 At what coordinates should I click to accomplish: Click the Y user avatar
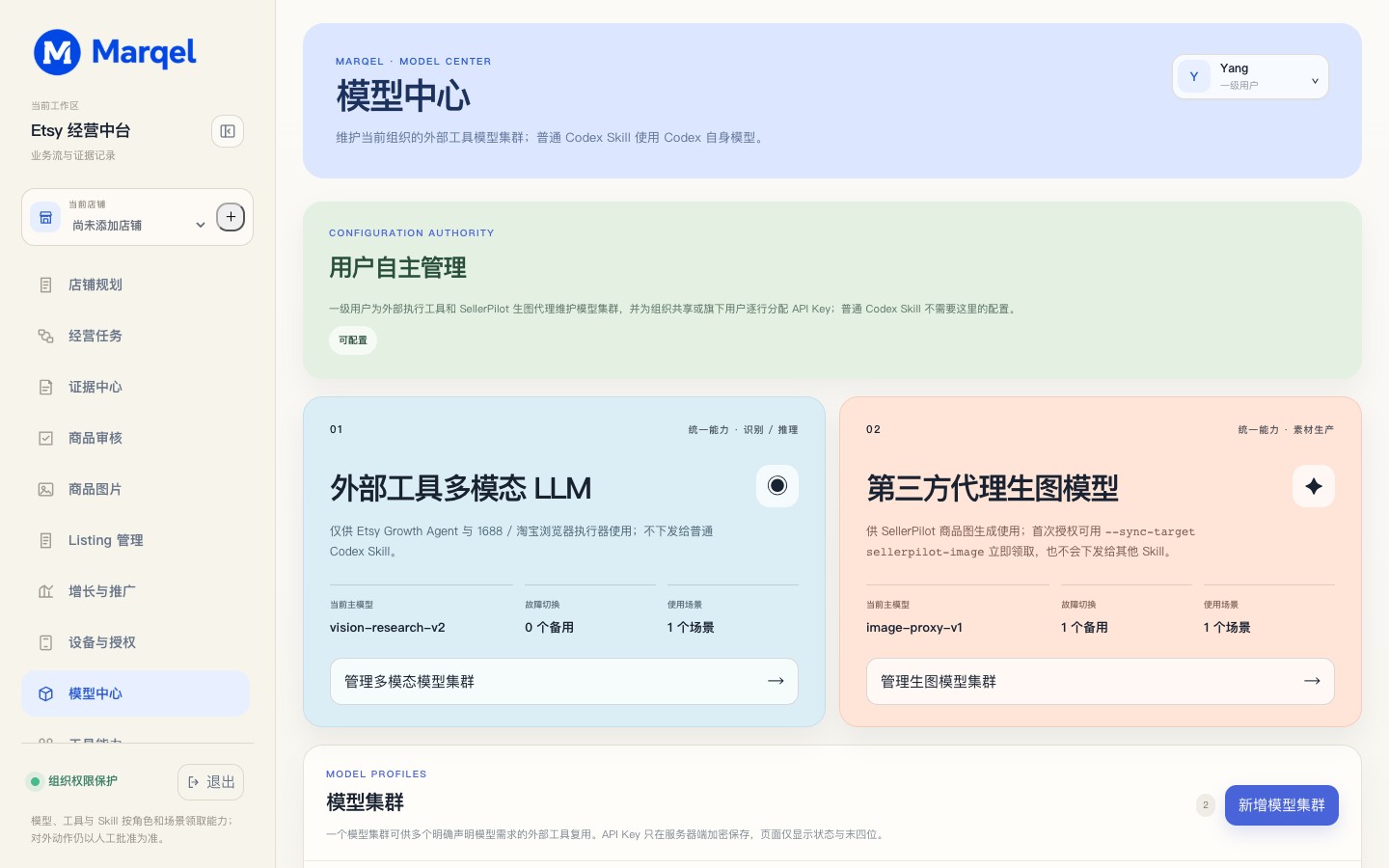(1194, 76)
